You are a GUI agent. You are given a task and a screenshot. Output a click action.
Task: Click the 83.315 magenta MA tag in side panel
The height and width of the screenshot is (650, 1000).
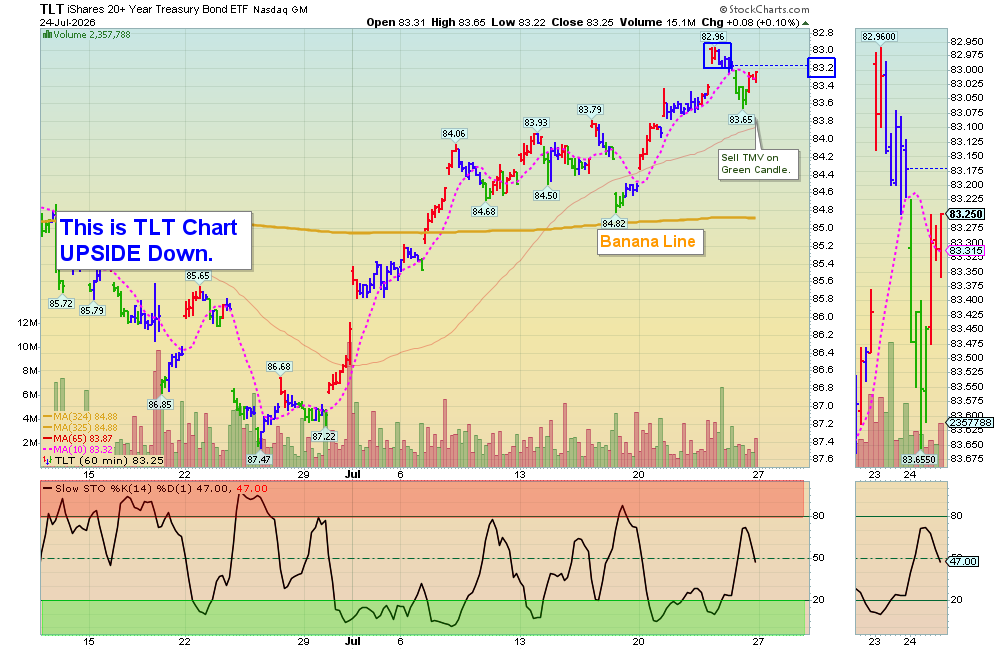(x=966, y=251)
